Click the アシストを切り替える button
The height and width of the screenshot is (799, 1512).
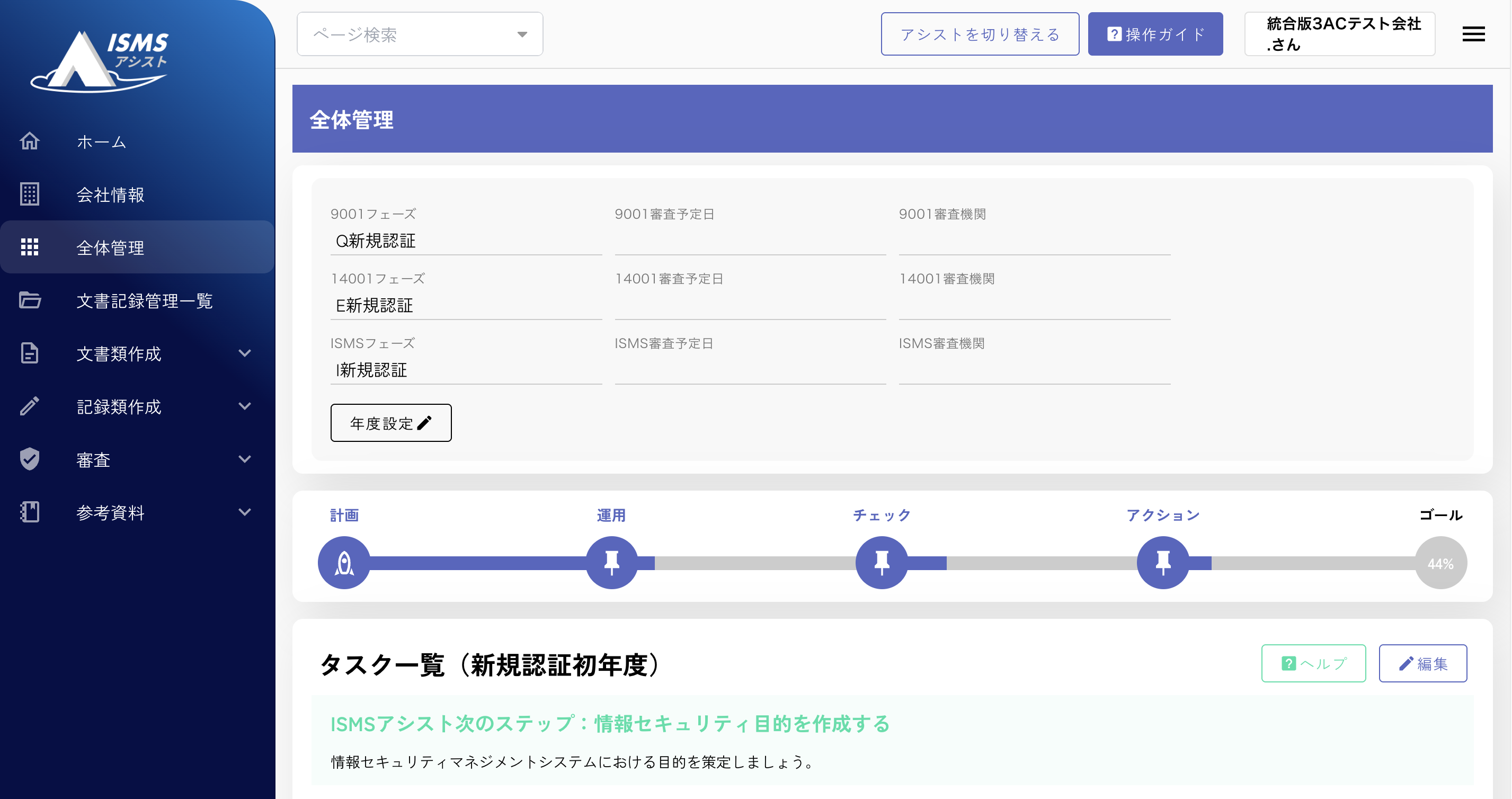[980, 34]
